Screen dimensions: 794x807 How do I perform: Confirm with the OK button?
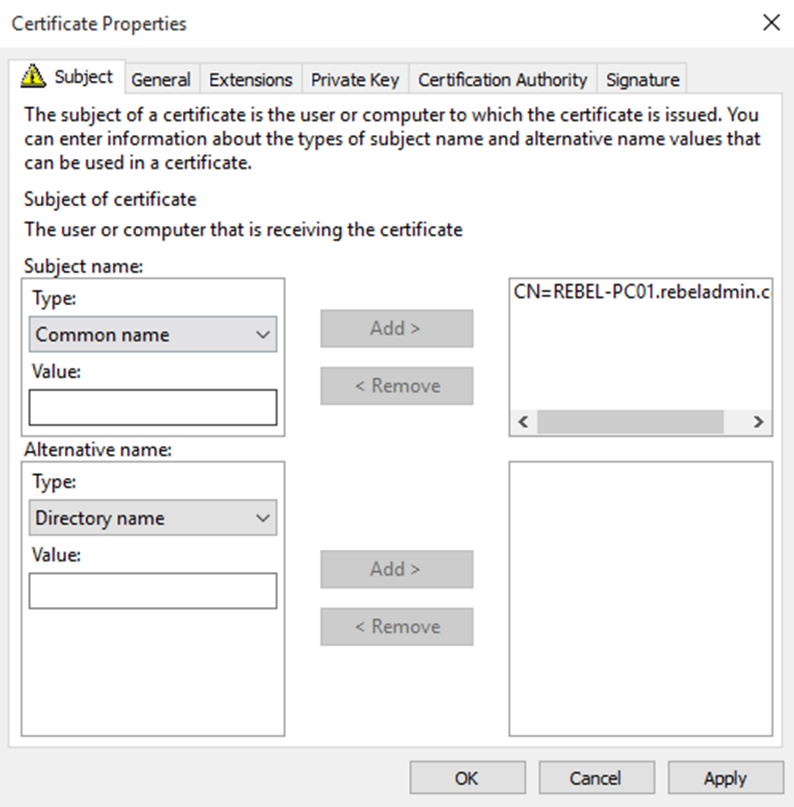coord(467,778)
